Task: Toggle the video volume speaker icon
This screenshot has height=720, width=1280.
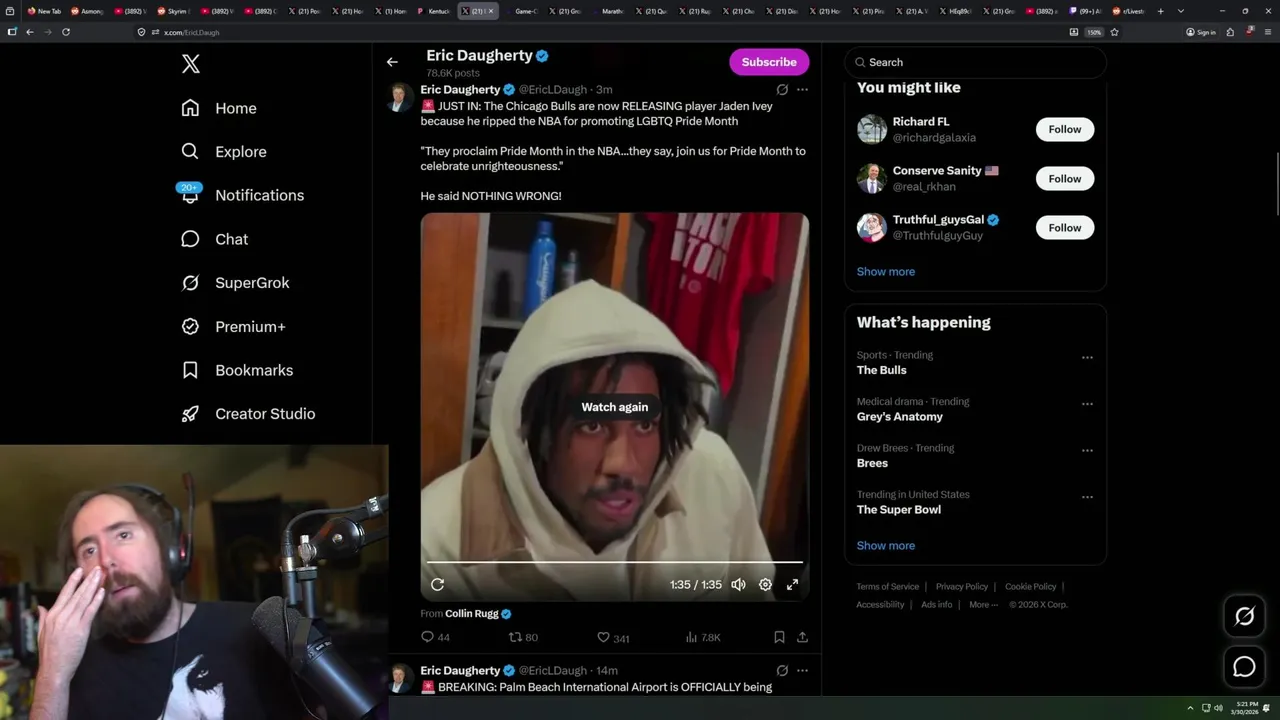Action: click(x=738, y=585)
